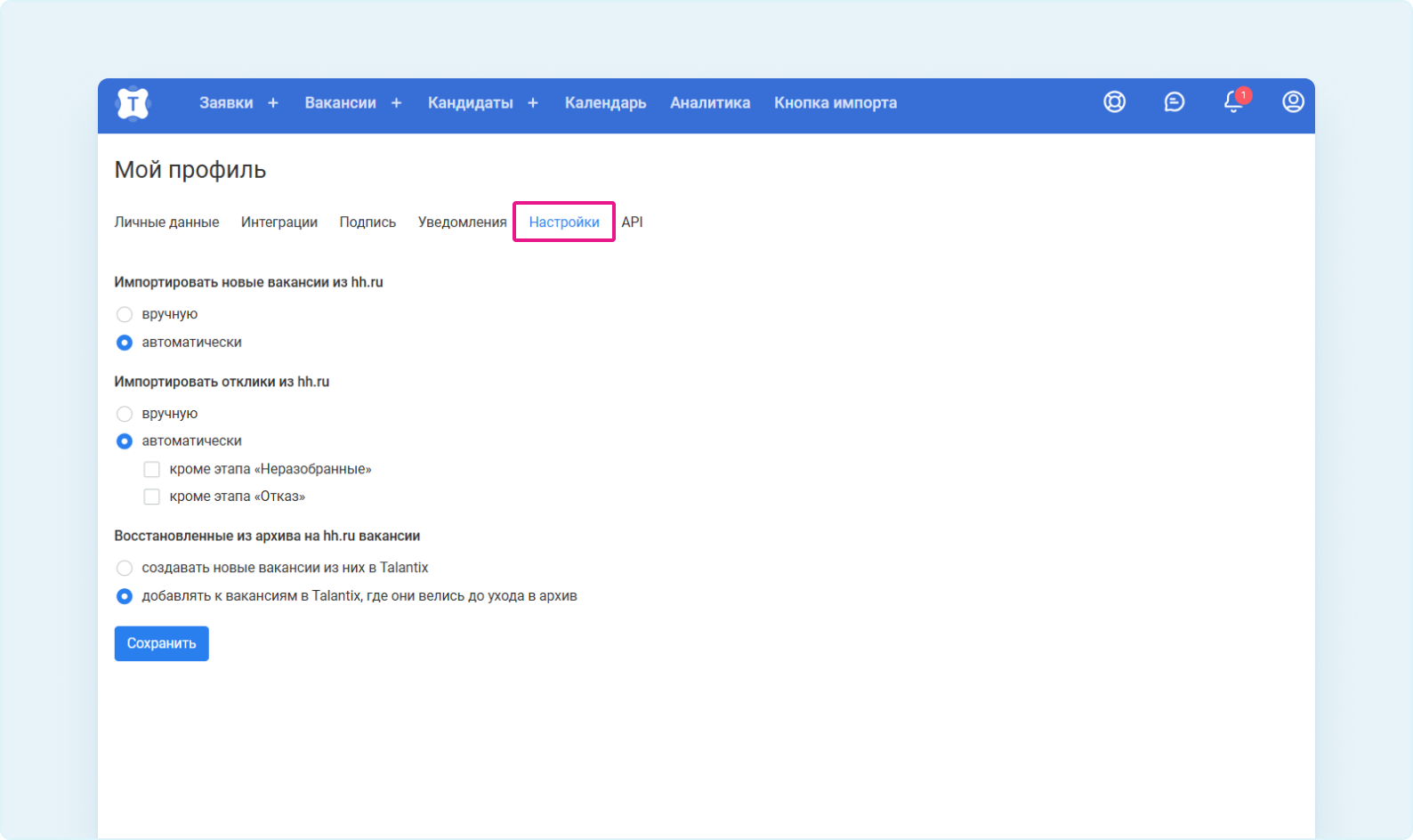Click Восстановленные из архива на hh.ru heading
The height and width of the screenshot is (840, 1413).
pos(267,536)
